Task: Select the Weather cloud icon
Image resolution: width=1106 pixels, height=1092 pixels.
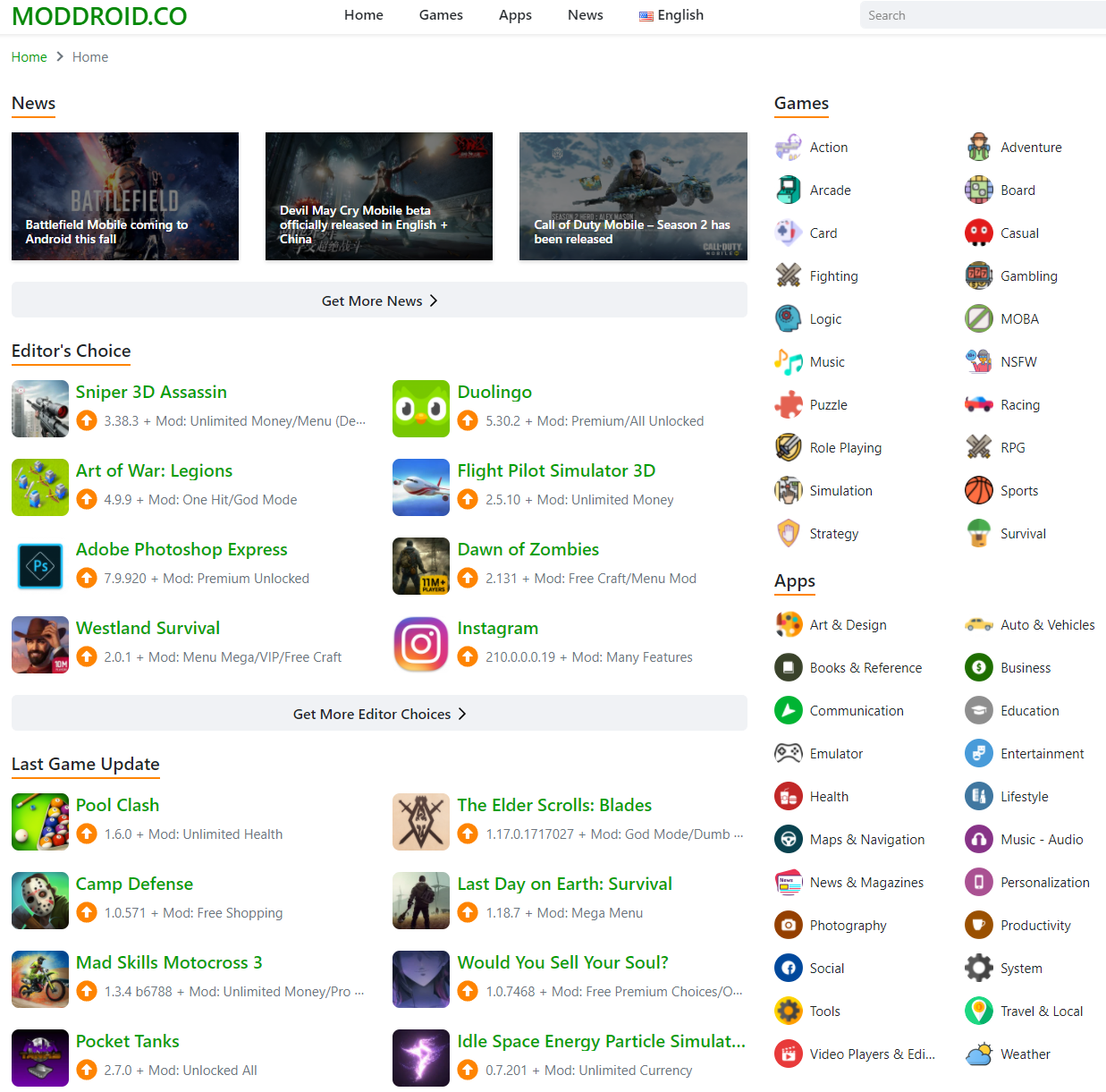Action: pos(979,1054)
